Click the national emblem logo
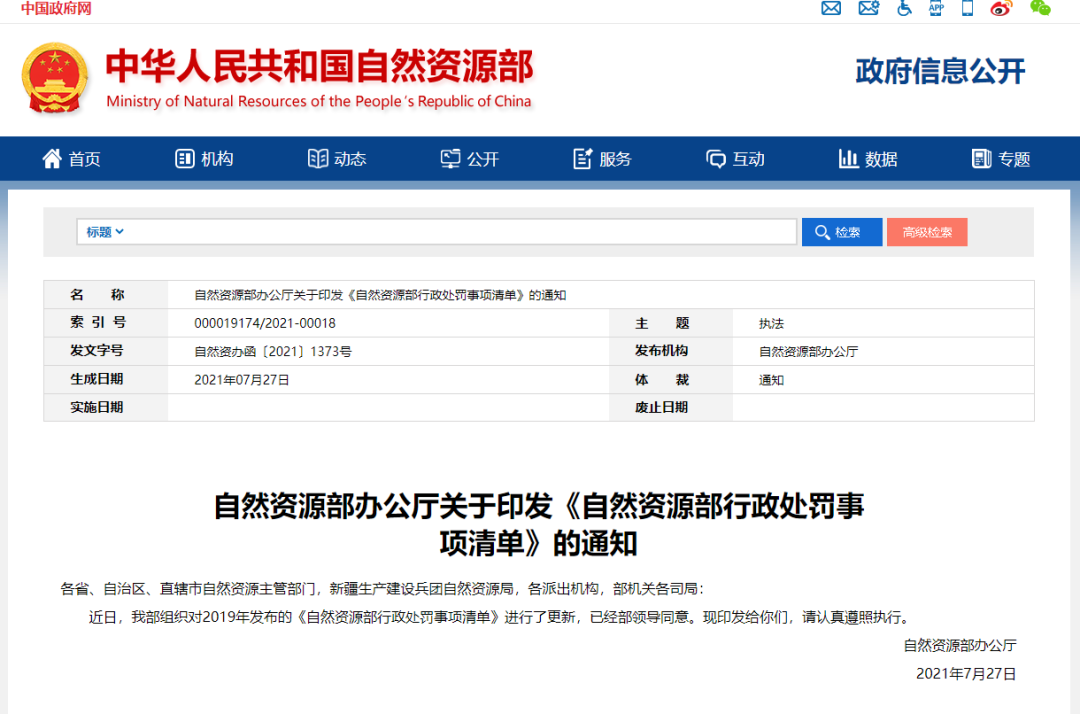This screenshot has width=1080, height=714. [x=55, y=77]
